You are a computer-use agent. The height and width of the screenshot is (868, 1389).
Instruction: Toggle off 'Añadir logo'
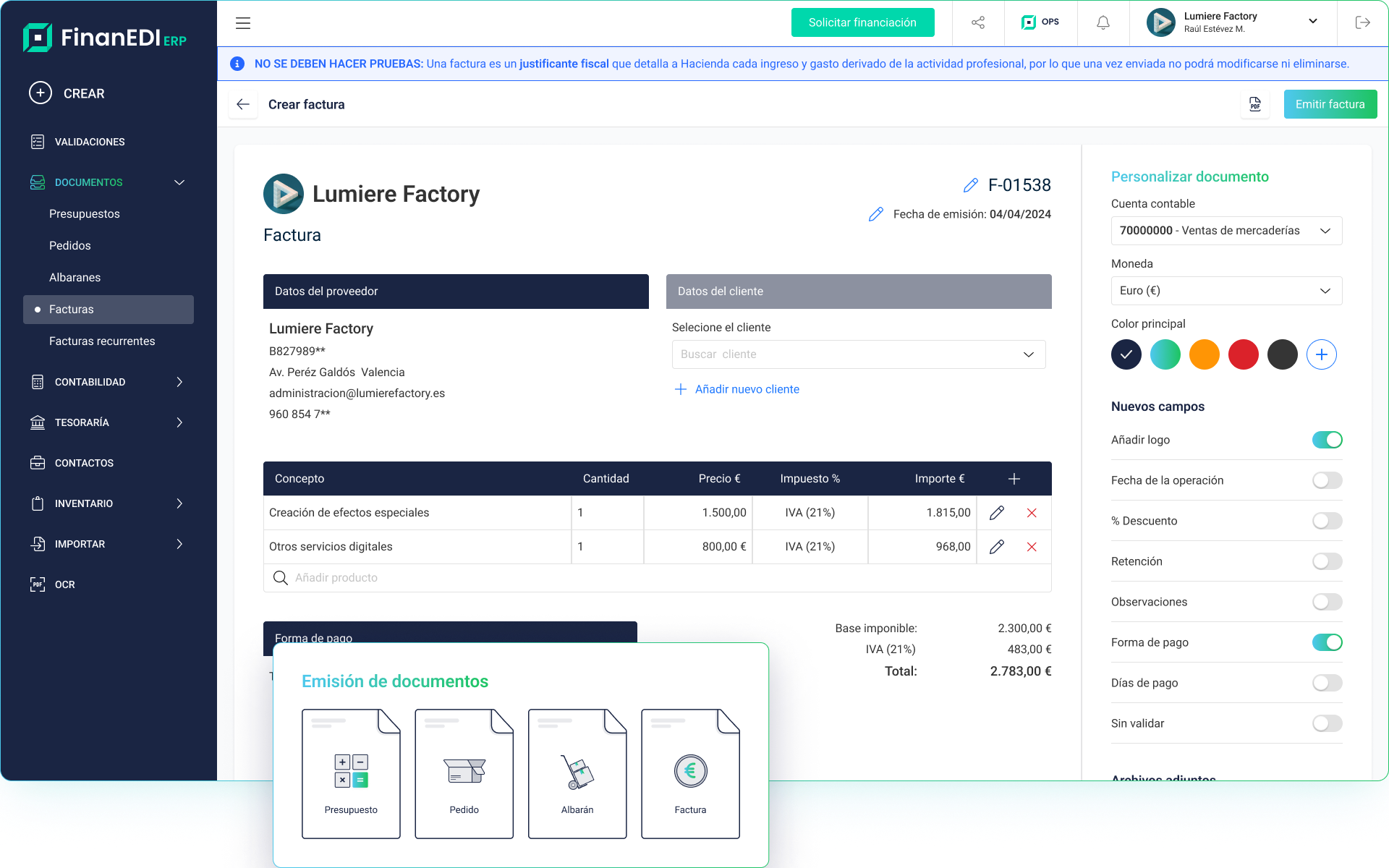pyautogui.click(x=1327, y=439)
